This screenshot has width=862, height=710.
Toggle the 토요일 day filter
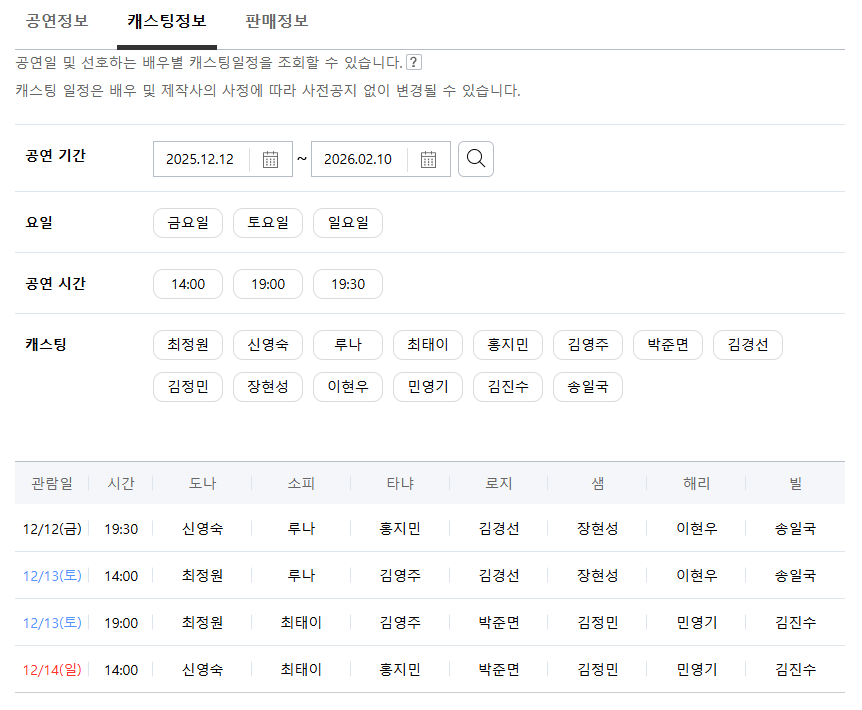[x=267, y=222]
